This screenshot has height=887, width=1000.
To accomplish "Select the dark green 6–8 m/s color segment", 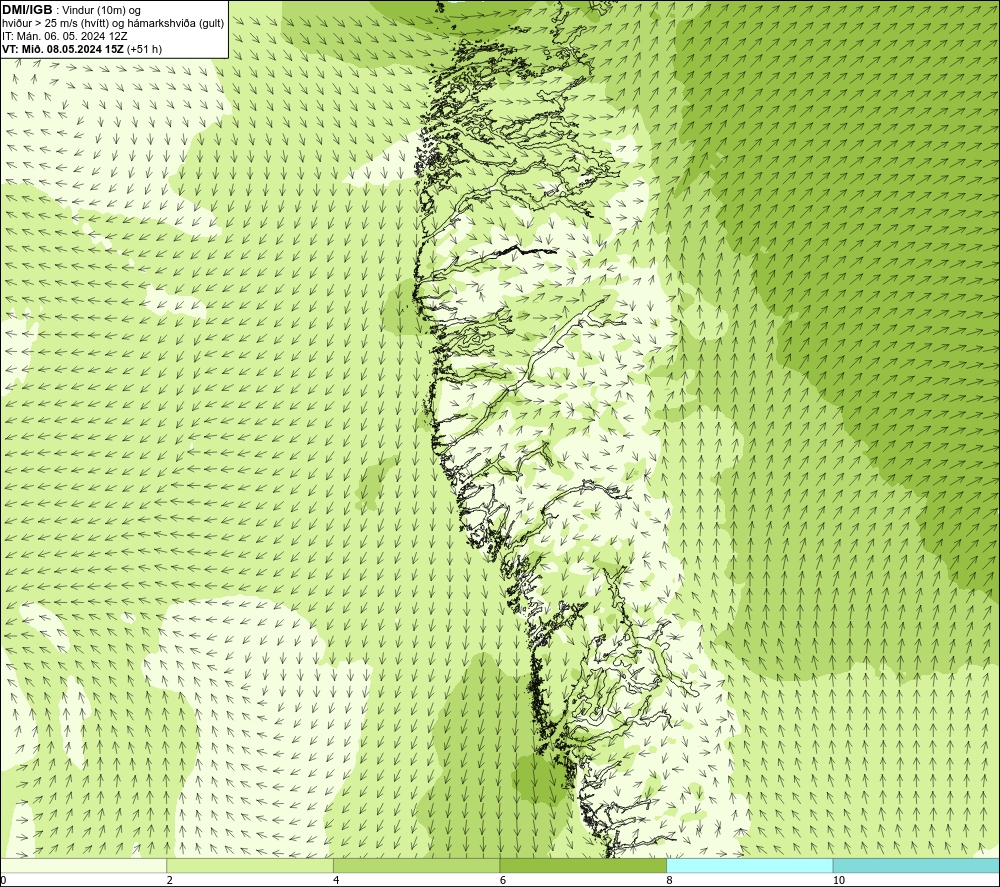I will [x=583, y=865].
